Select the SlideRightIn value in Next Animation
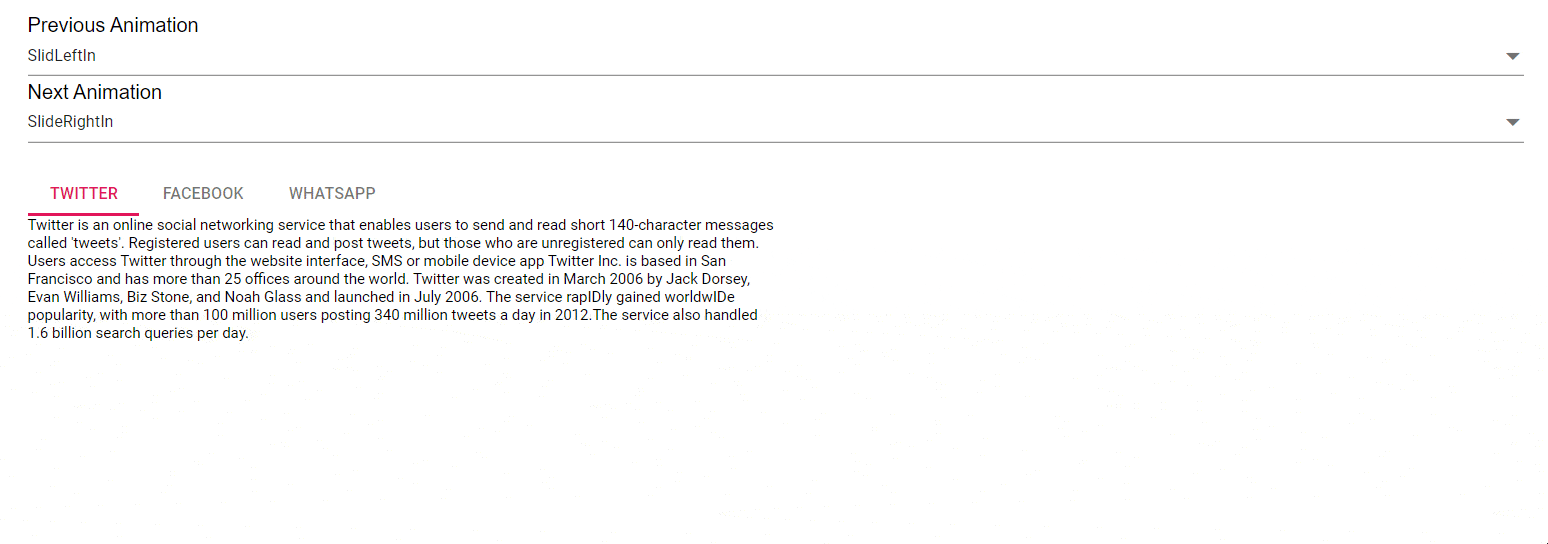This screenshot has width=1548, height=544. pos(70,122)
